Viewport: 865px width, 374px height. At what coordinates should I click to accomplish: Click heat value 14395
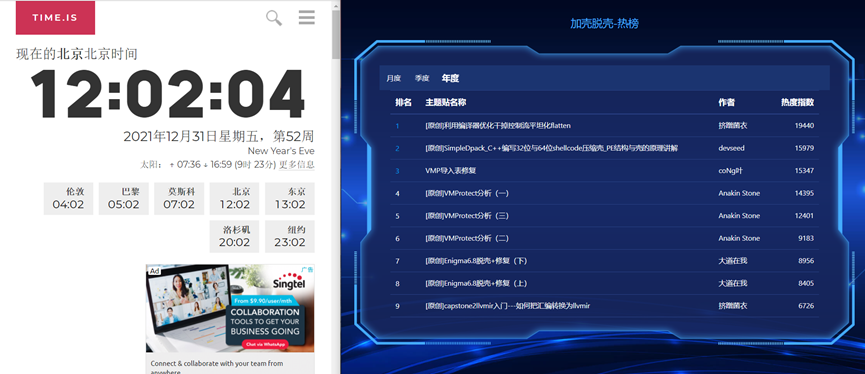(804, 194)
